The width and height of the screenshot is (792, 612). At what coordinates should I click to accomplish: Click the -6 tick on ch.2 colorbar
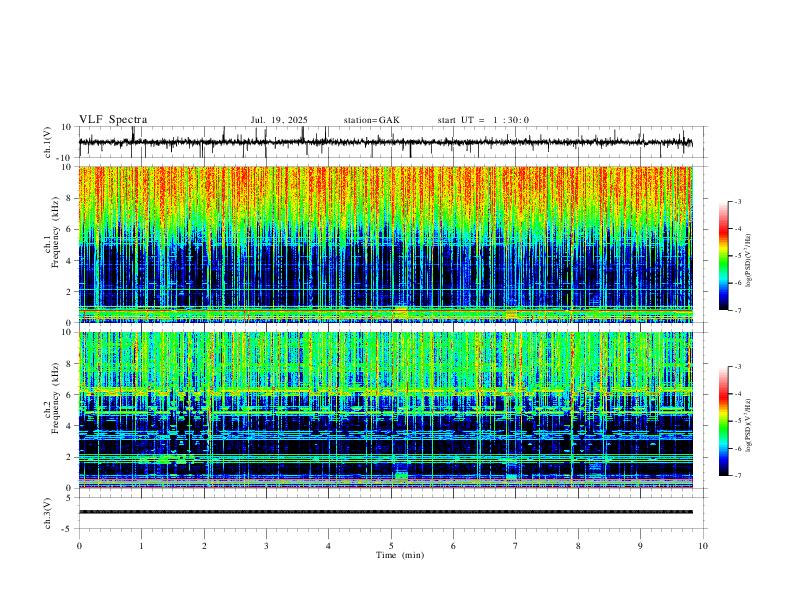pos(737,448)
